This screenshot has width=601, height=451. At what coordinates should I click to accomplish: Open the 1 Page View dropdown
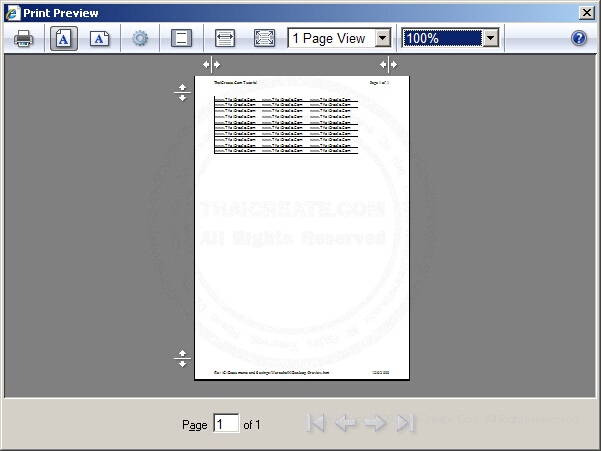point(340,38)
